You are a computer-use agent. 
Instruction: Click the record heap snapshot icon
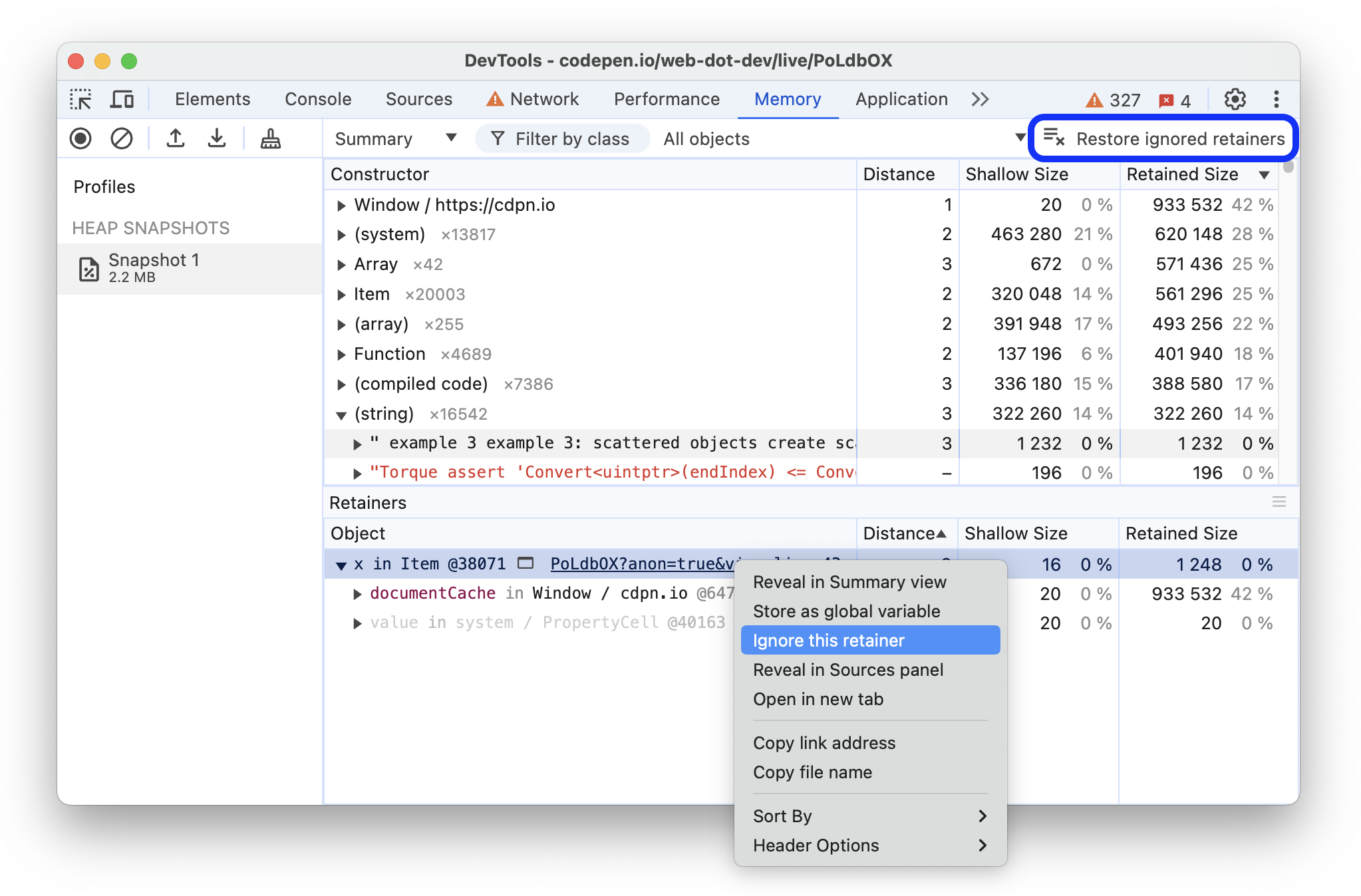pos(80,139)
